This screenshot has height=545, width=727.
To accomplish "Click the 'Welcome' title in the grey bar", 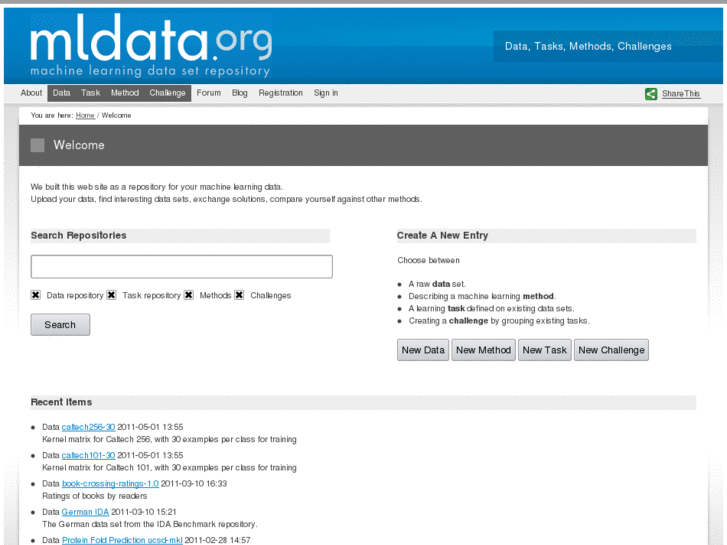I will [x=79, y=145].
